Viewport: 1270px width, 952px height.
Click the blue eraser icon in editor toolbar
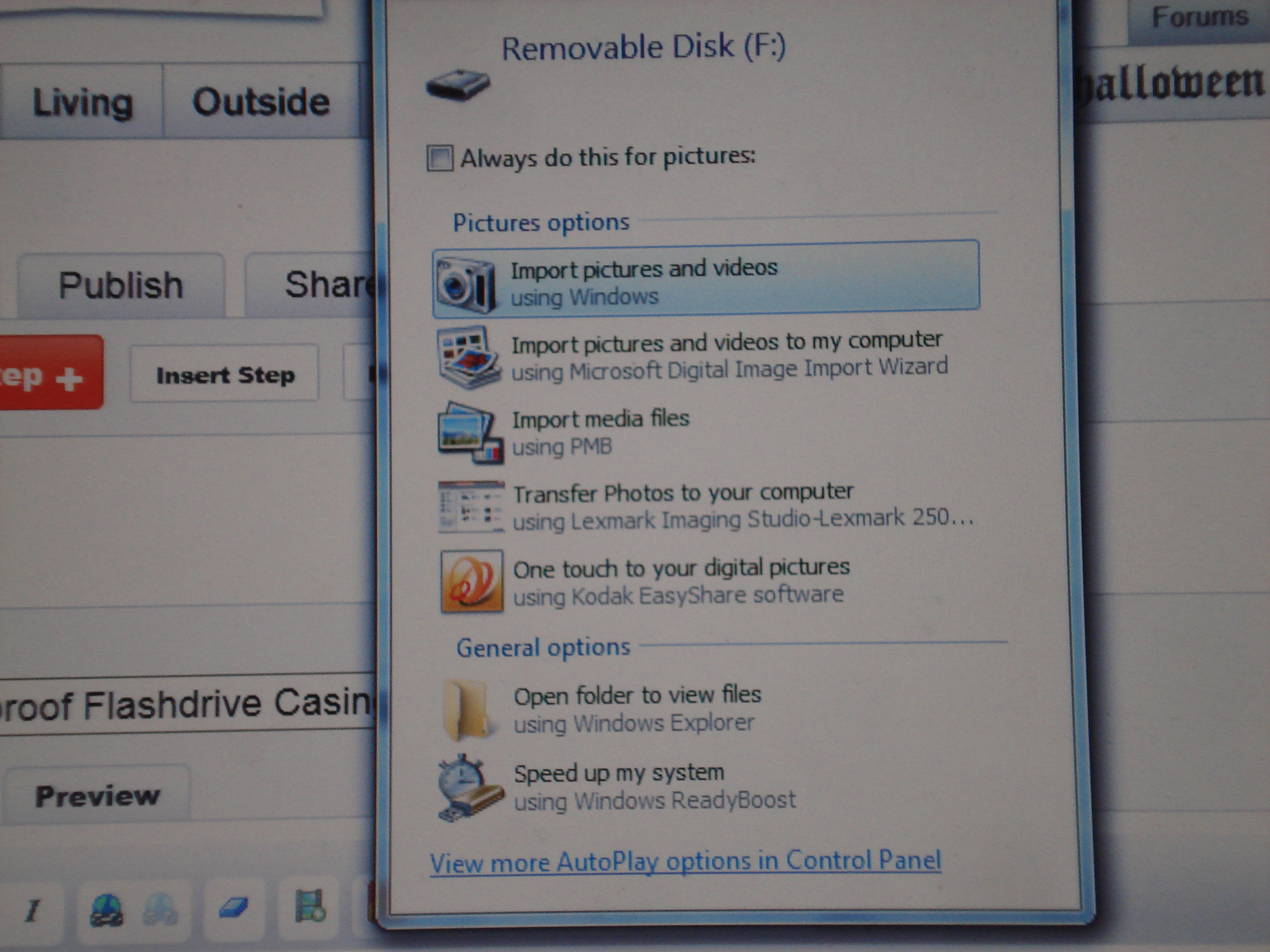(x=234, y=908)
